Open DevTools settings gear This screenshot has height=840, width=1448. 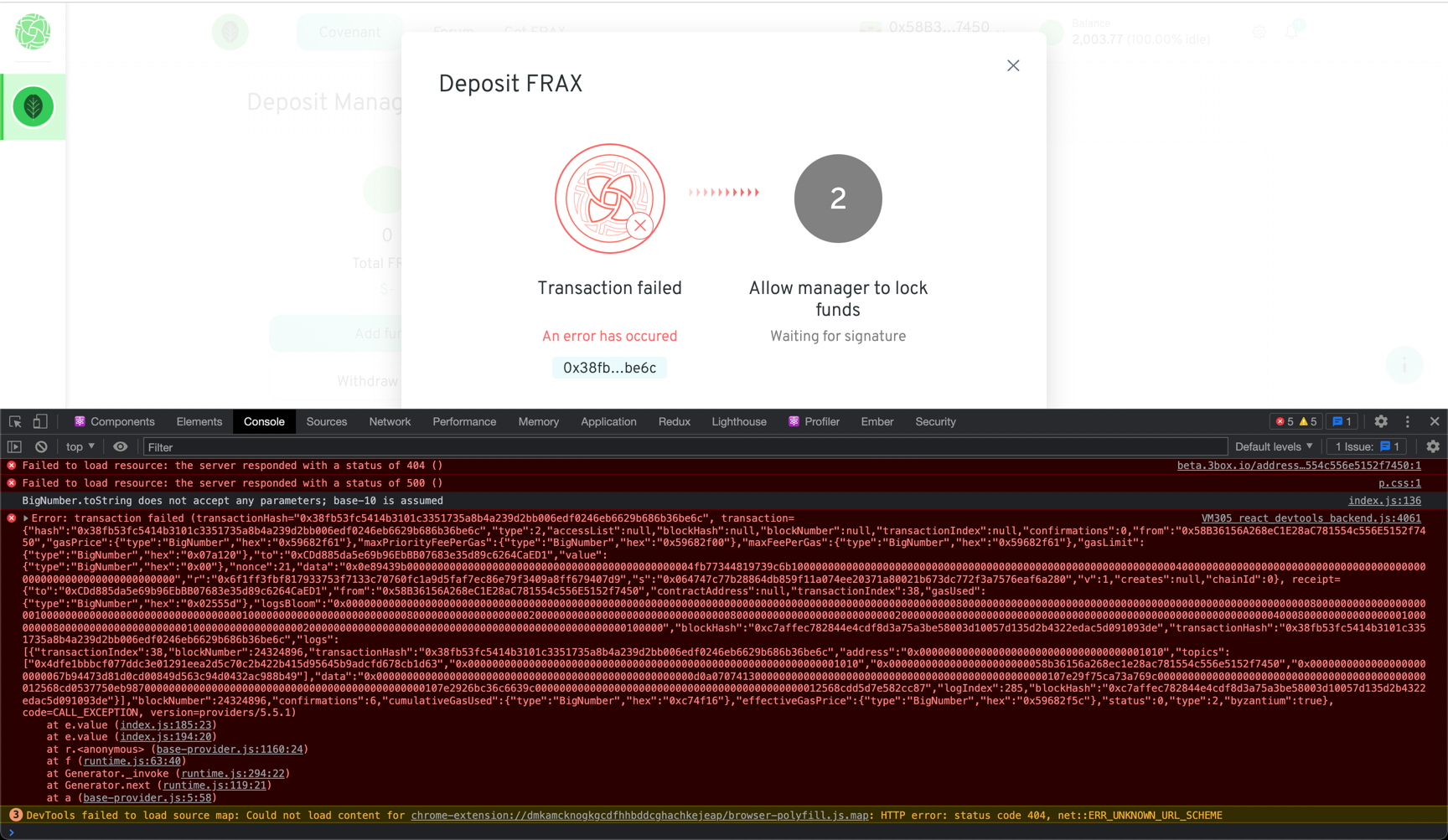click(x=1380, y=421)
